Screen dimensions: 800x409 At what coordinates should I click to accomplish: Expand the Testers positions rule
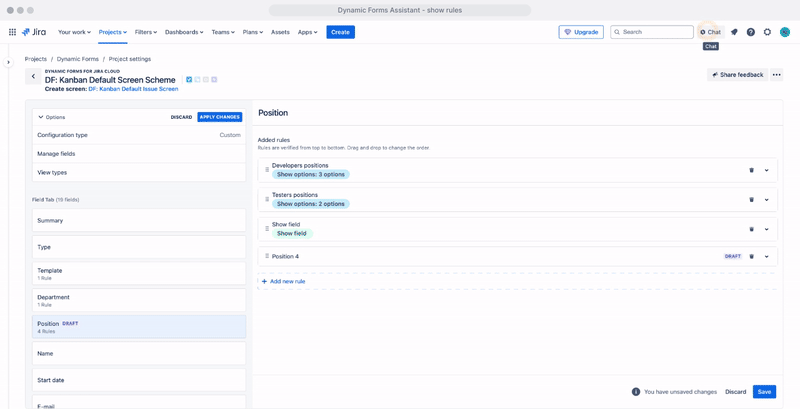tap(766, 200)
